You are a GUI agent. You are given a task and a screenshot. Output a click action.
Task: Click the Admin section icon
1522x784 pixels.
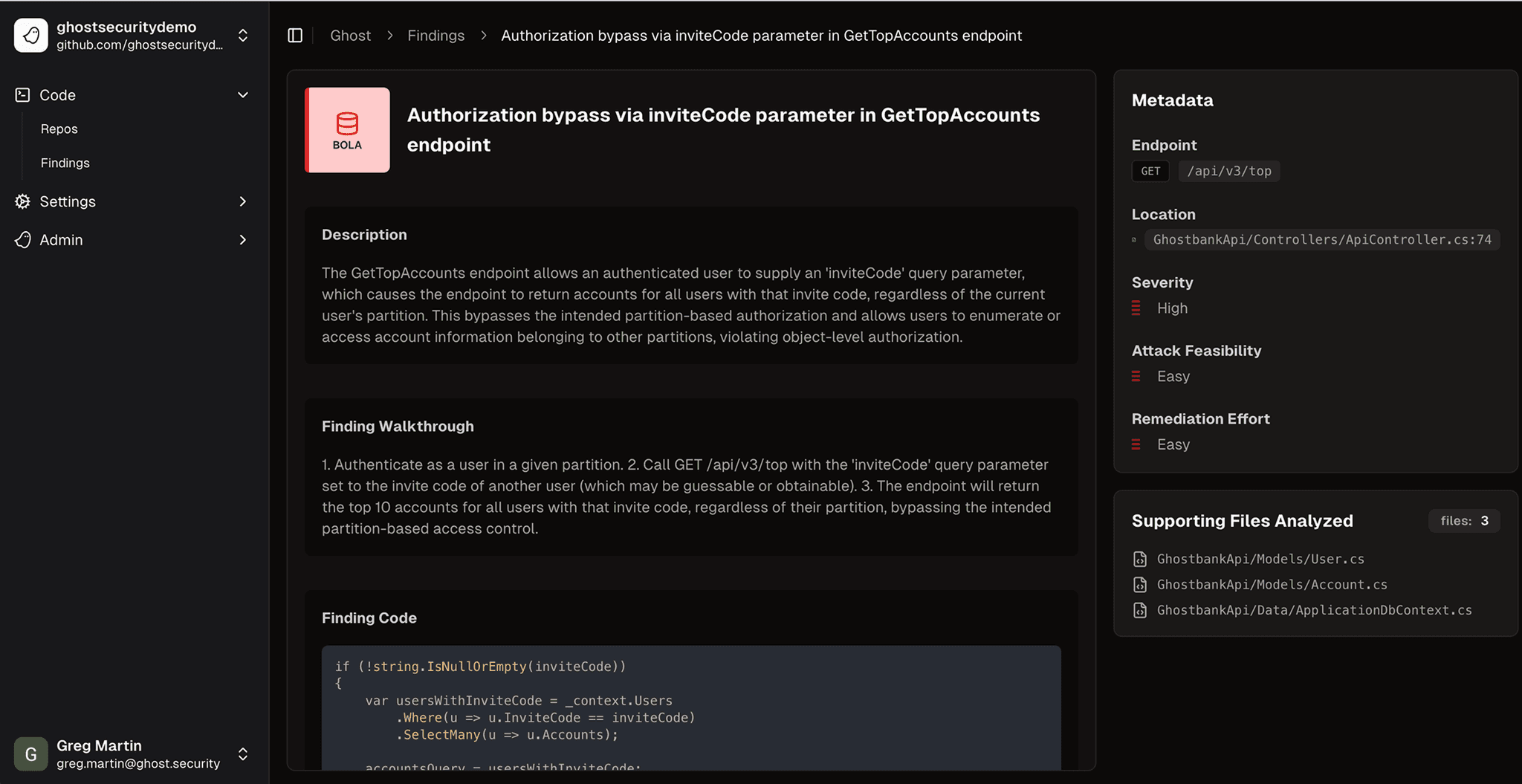(x=22, y=240)
